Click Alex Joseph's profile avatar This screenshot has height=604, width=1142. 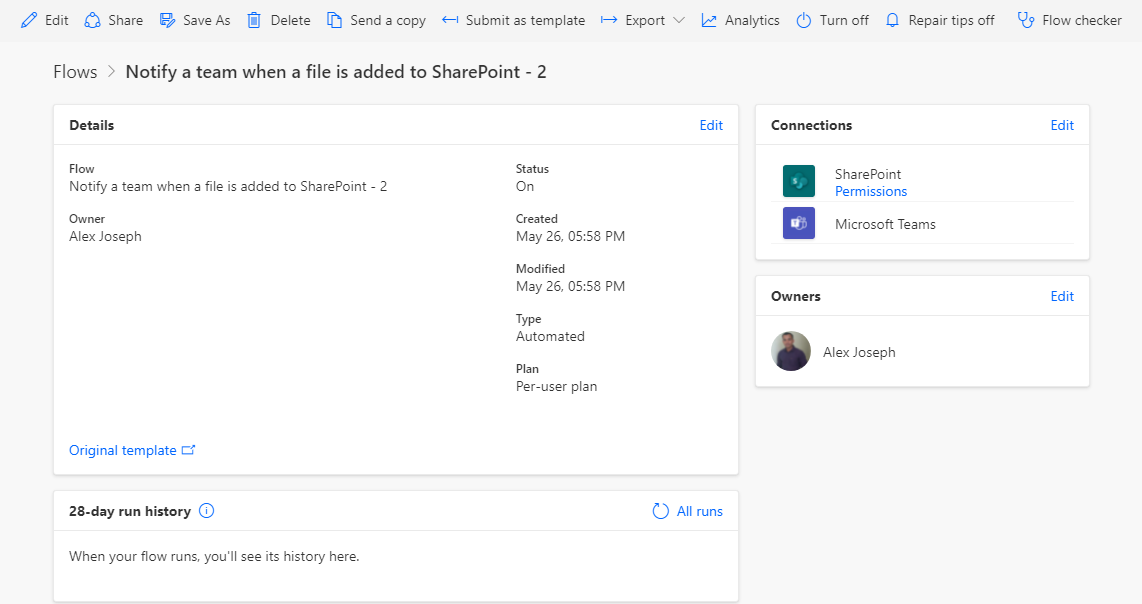(x=791, y=352)
